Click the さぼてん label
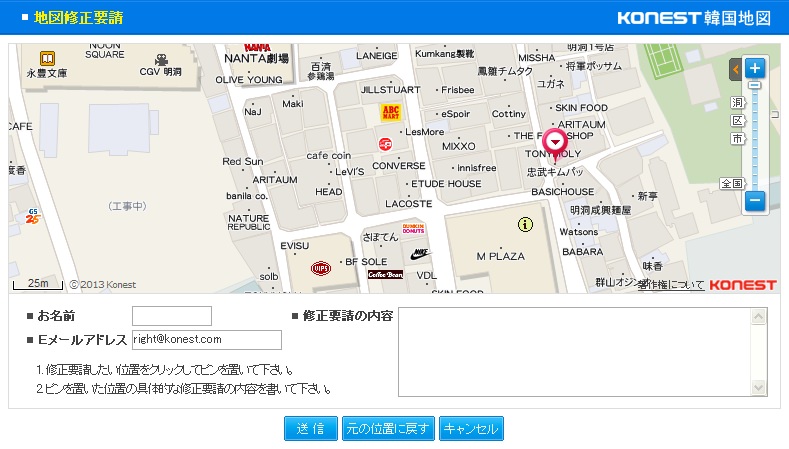 coord(380,237)
